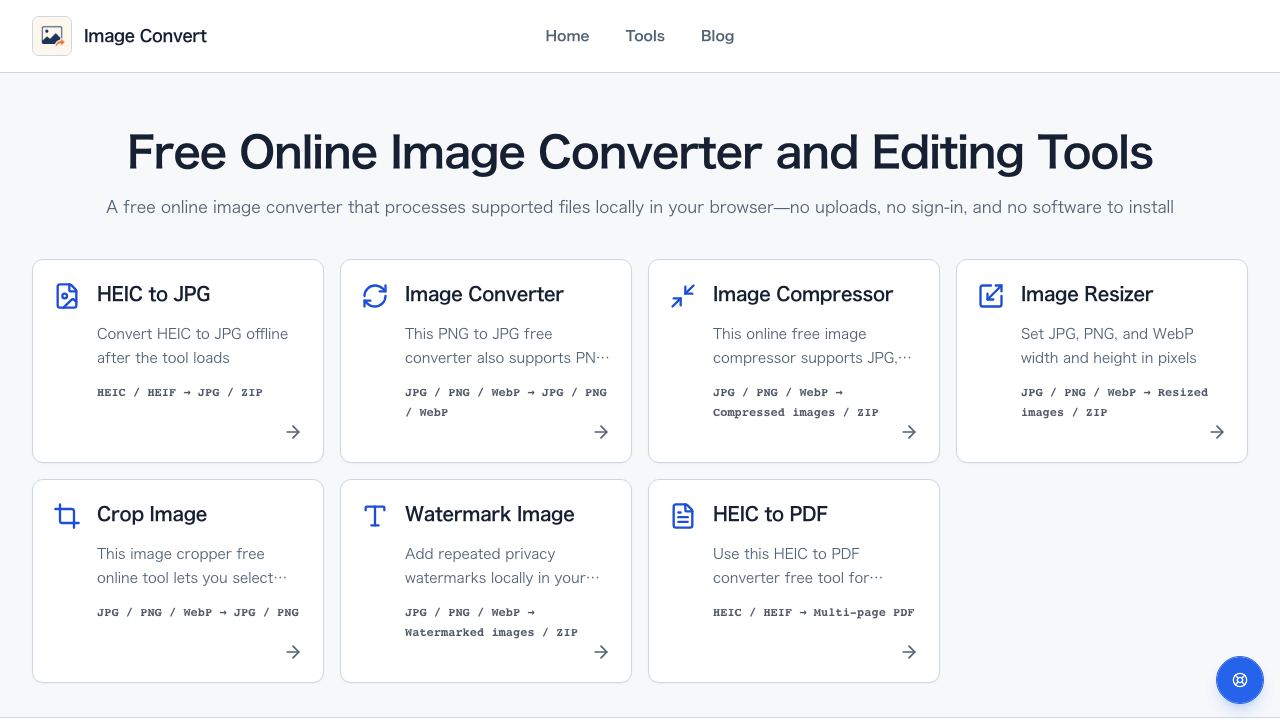1280x720 pixels.
Task: Open the floating blue help button
Action: pyautogui.click(x=1240, y=680)
